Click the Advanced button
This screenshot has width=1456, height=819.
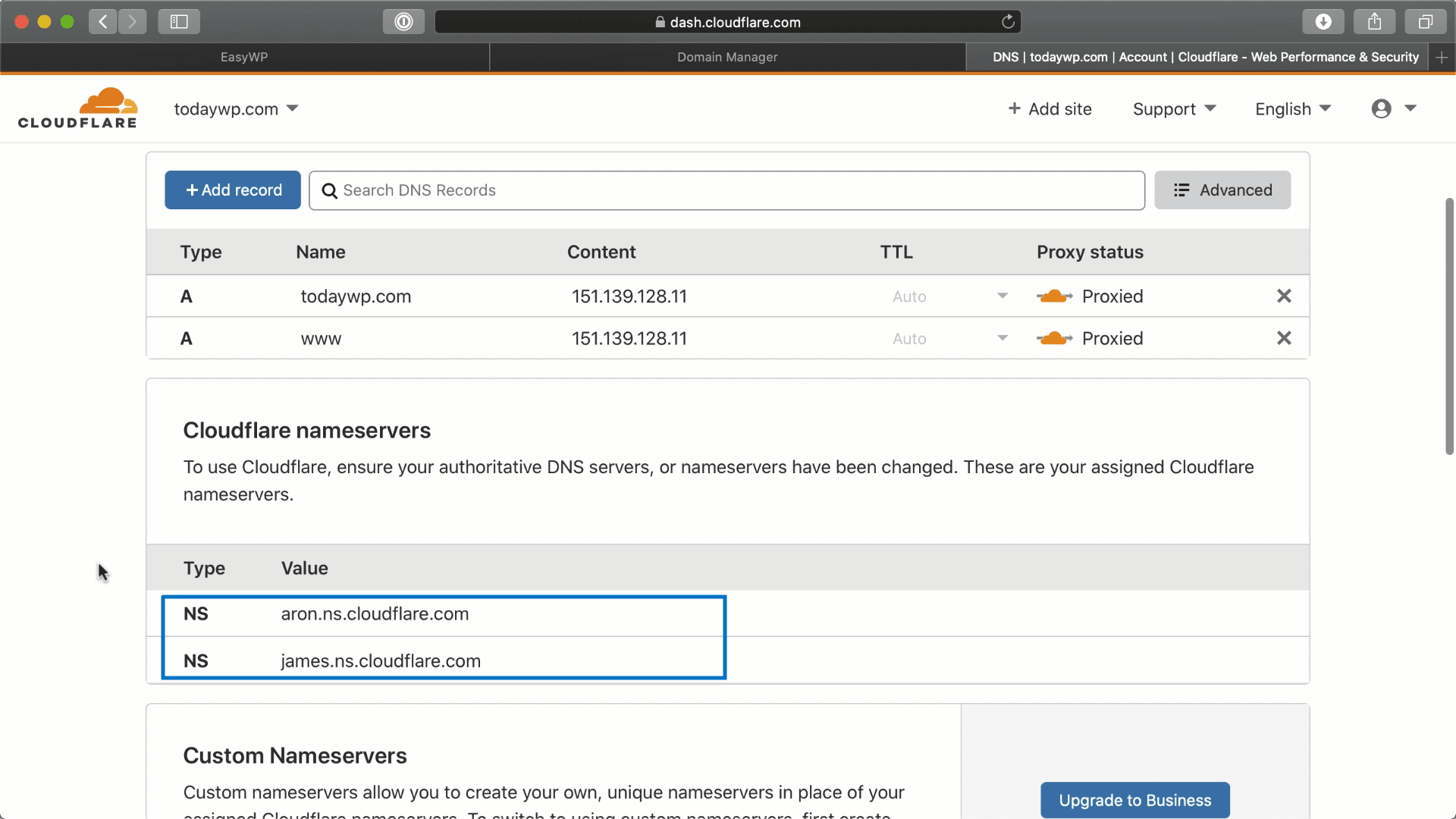1222,190
